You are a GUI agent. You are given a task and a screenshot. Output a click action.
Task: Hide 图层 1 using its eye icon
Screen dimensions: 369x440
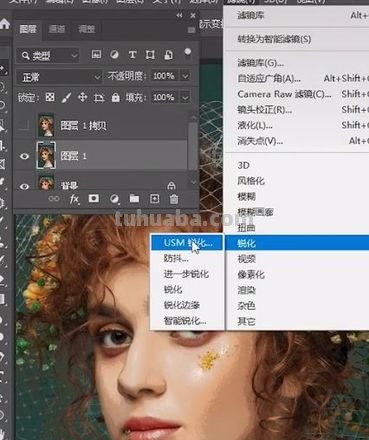24,156
